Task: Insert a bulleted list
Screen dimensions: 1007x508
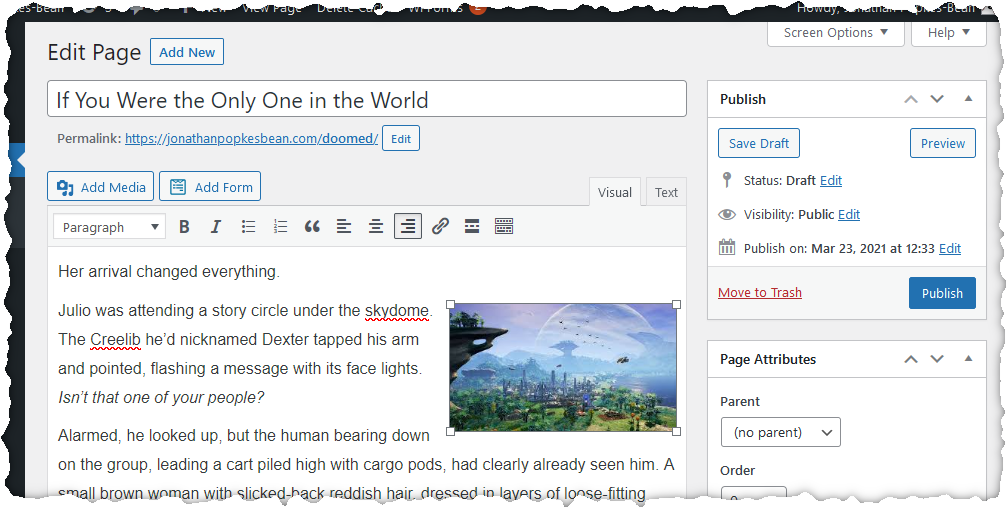Action: pyautogui.click(x=249, y=227)
